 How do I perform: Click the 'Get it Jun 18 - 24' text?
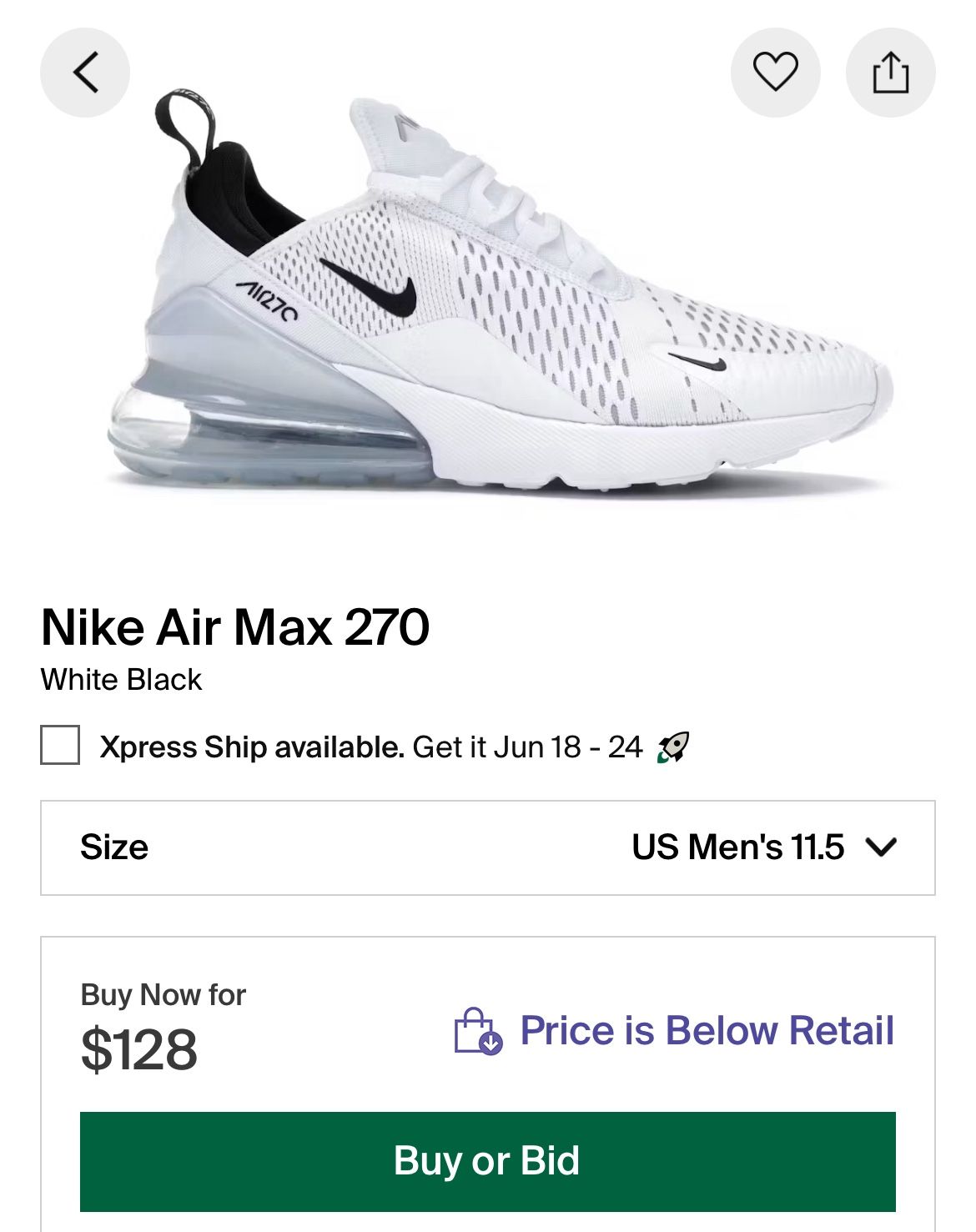pyautogui.click(x=527, y=747)
